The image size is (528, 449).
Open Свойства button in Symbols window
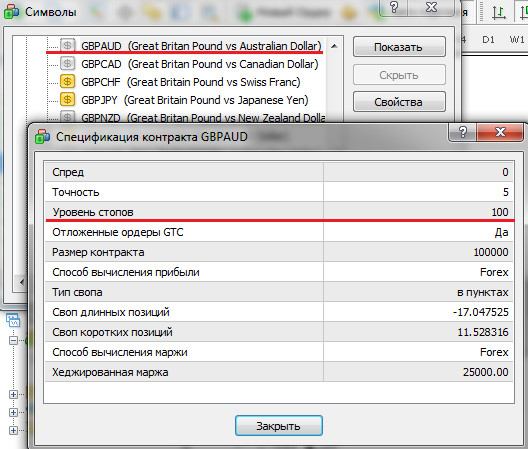tap(399, 102)
